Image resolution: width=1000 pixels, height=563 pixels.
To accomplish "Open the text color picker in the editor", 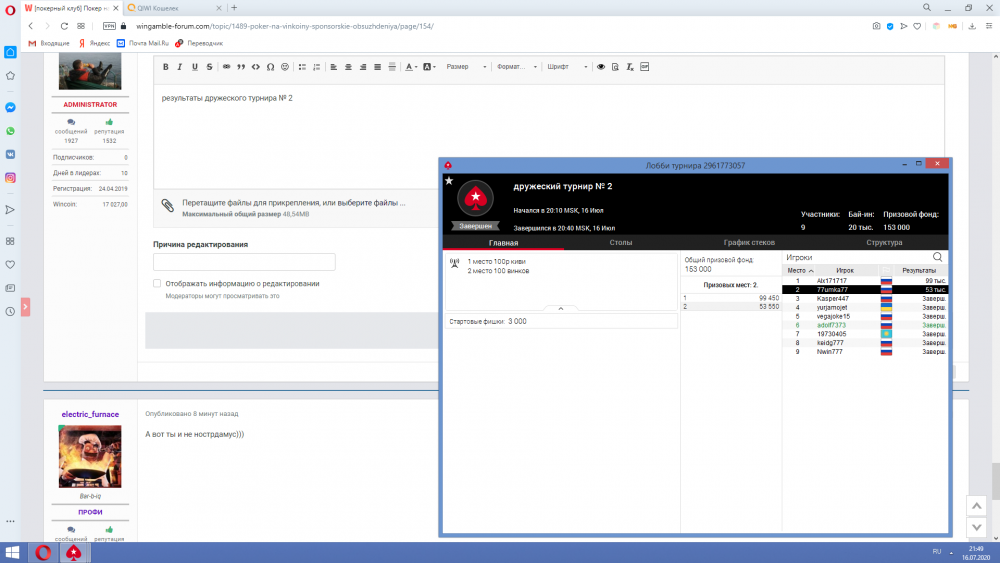I will (x=410, y=67).
